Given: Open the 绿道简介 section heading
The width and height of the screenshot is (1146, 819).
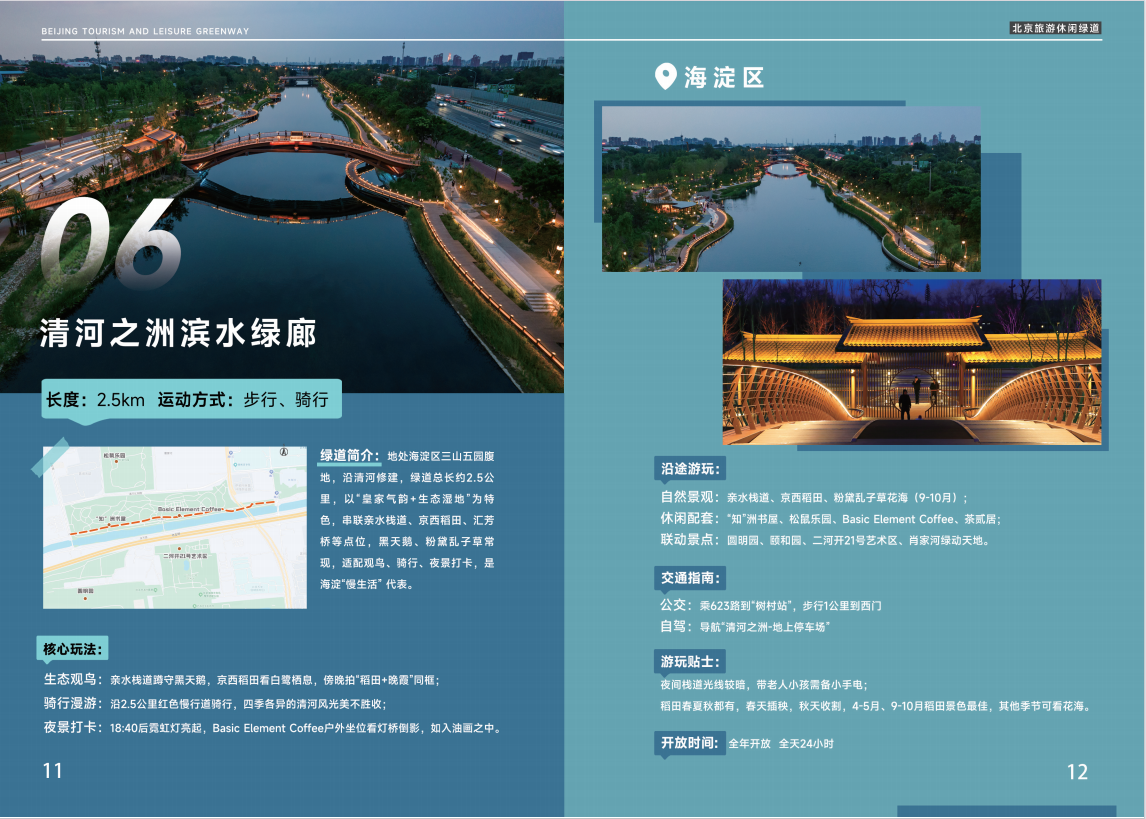Looking at the screenshot, I should [x=350, y=456].
